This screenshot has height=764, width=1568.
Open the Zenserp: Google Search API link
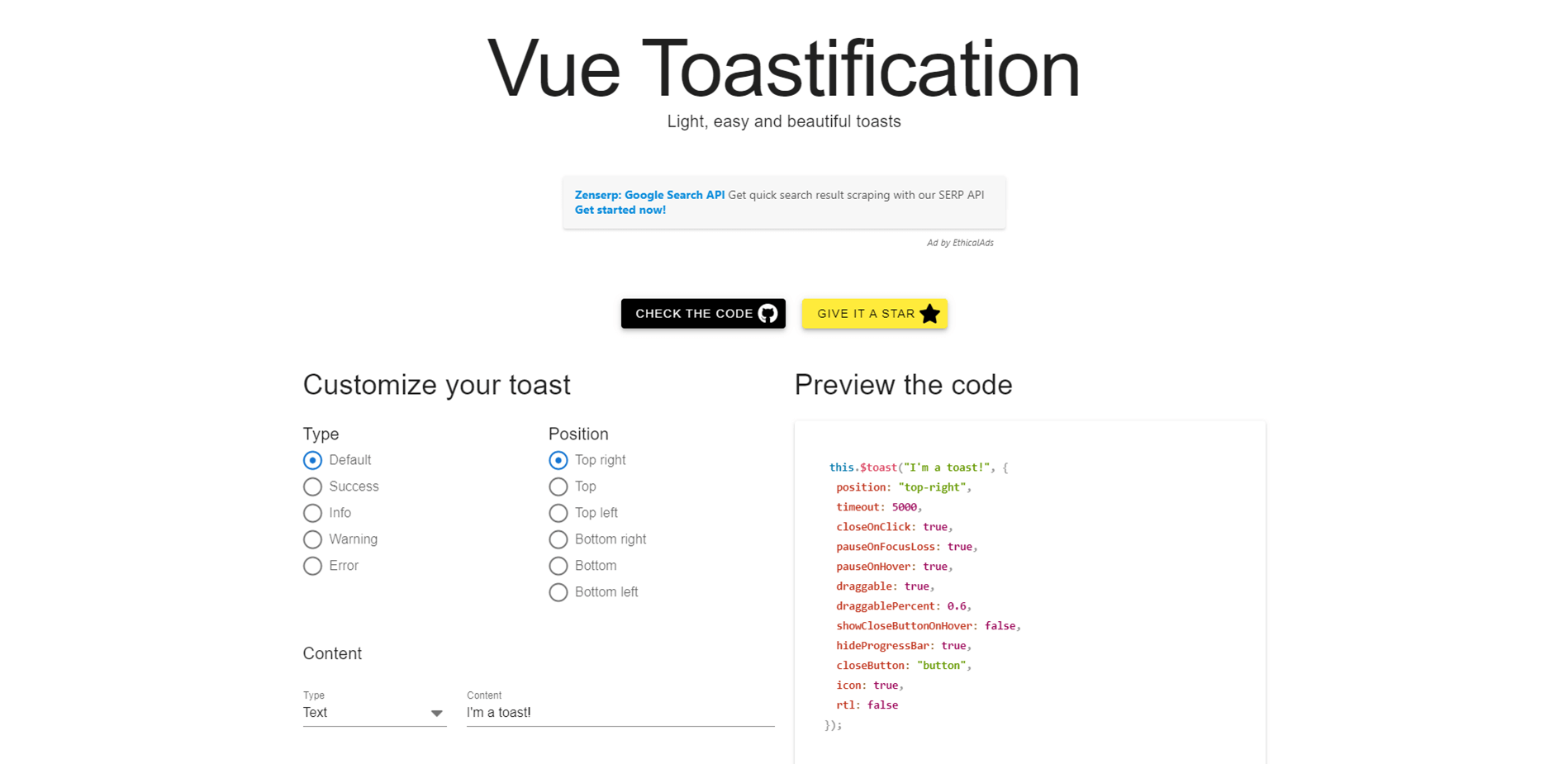pyautogui.click(x=649, y=195)
